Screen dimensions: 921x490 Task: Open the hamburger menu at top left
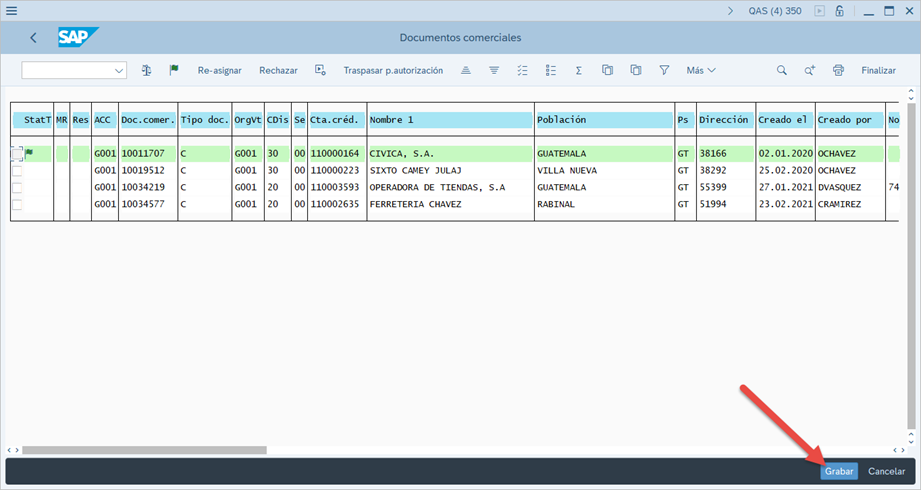[x=12, y=11]
